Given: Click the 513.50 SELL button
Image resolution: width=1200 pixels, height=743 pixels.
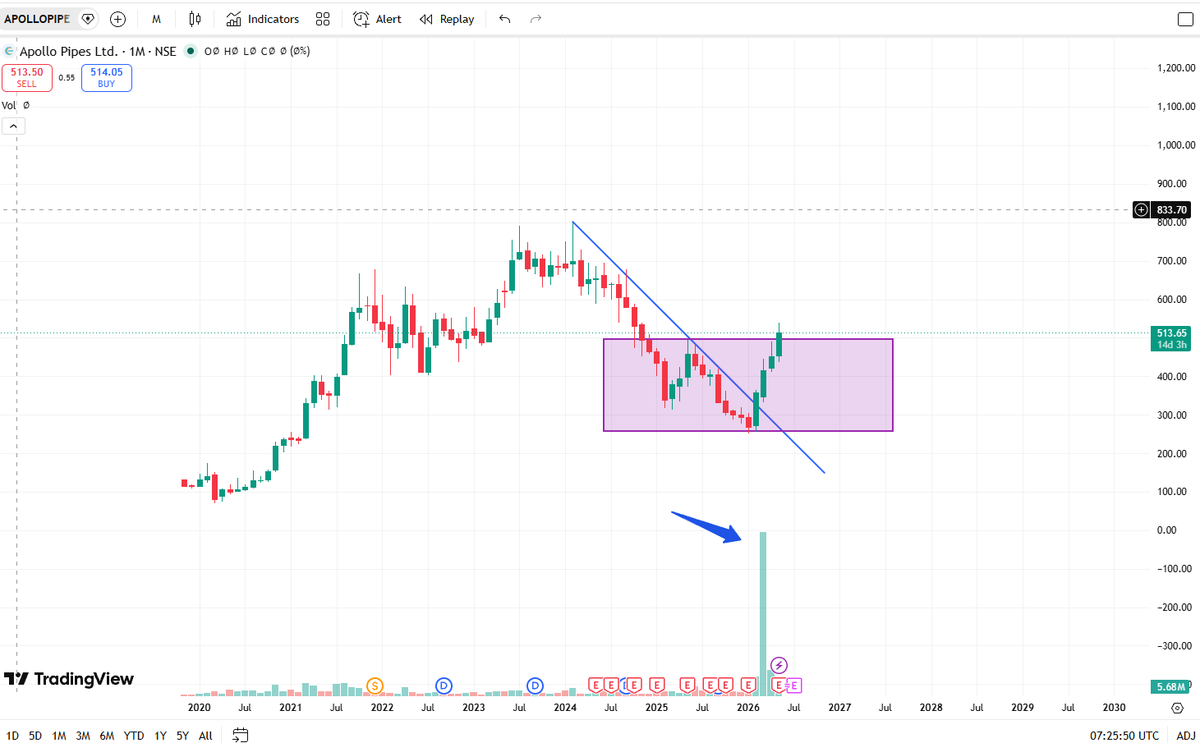Looking at the screenshot, I should click(x=26, y=78).
